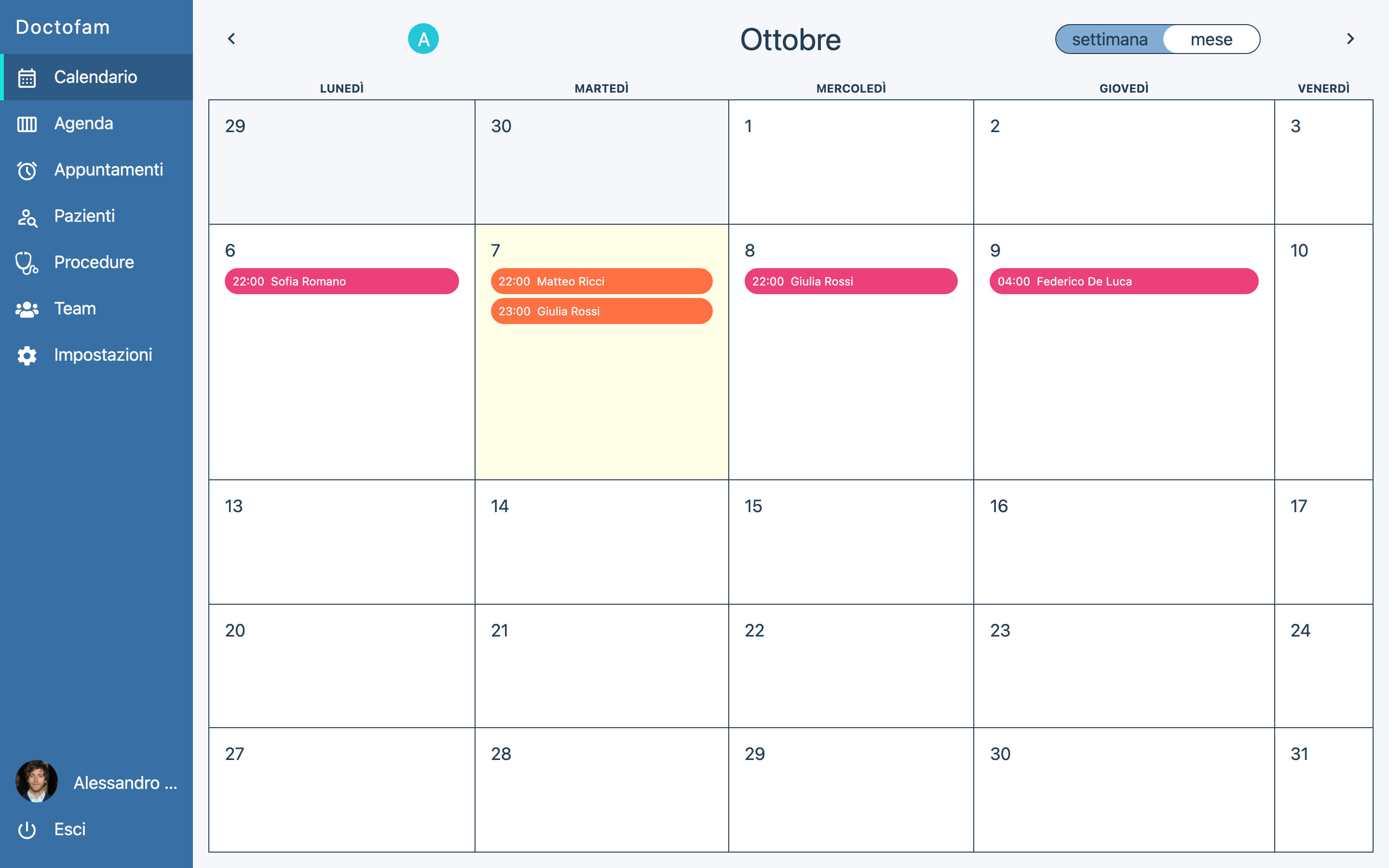Click the Procedure stethoscope icon
This screenshot has height=868, width=1389.
27,263
